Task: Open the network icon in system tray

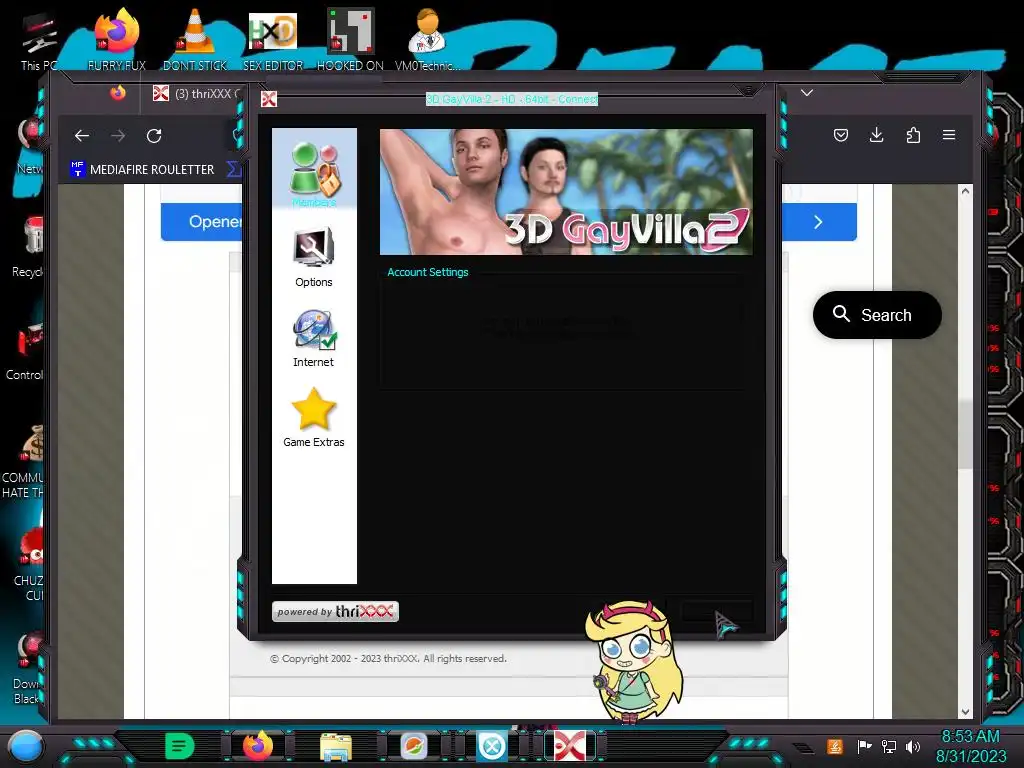Action: pos(889,746)
